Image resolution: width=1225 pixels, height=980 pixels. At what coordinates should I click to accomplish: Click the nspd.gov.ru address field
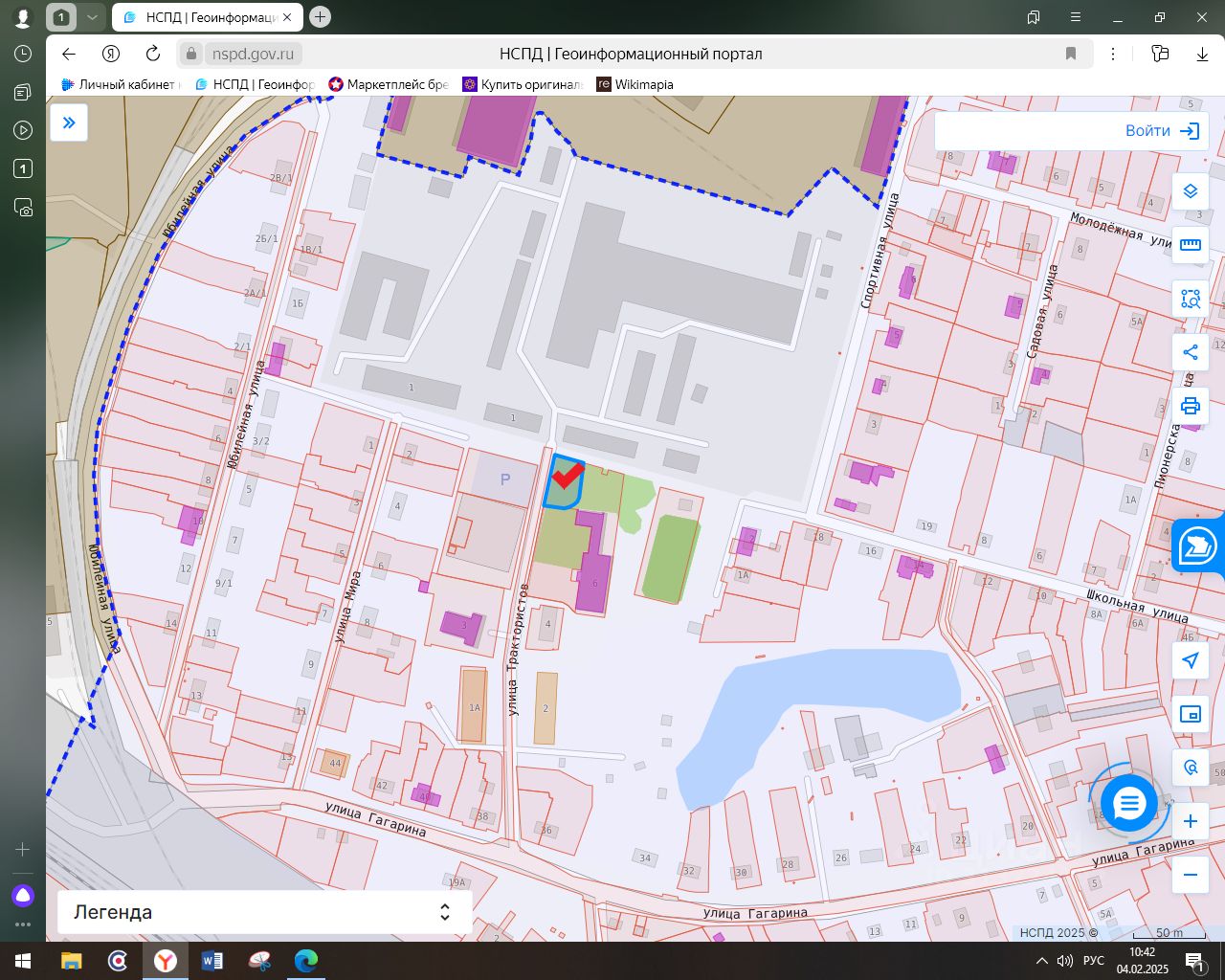click(253, 54)
